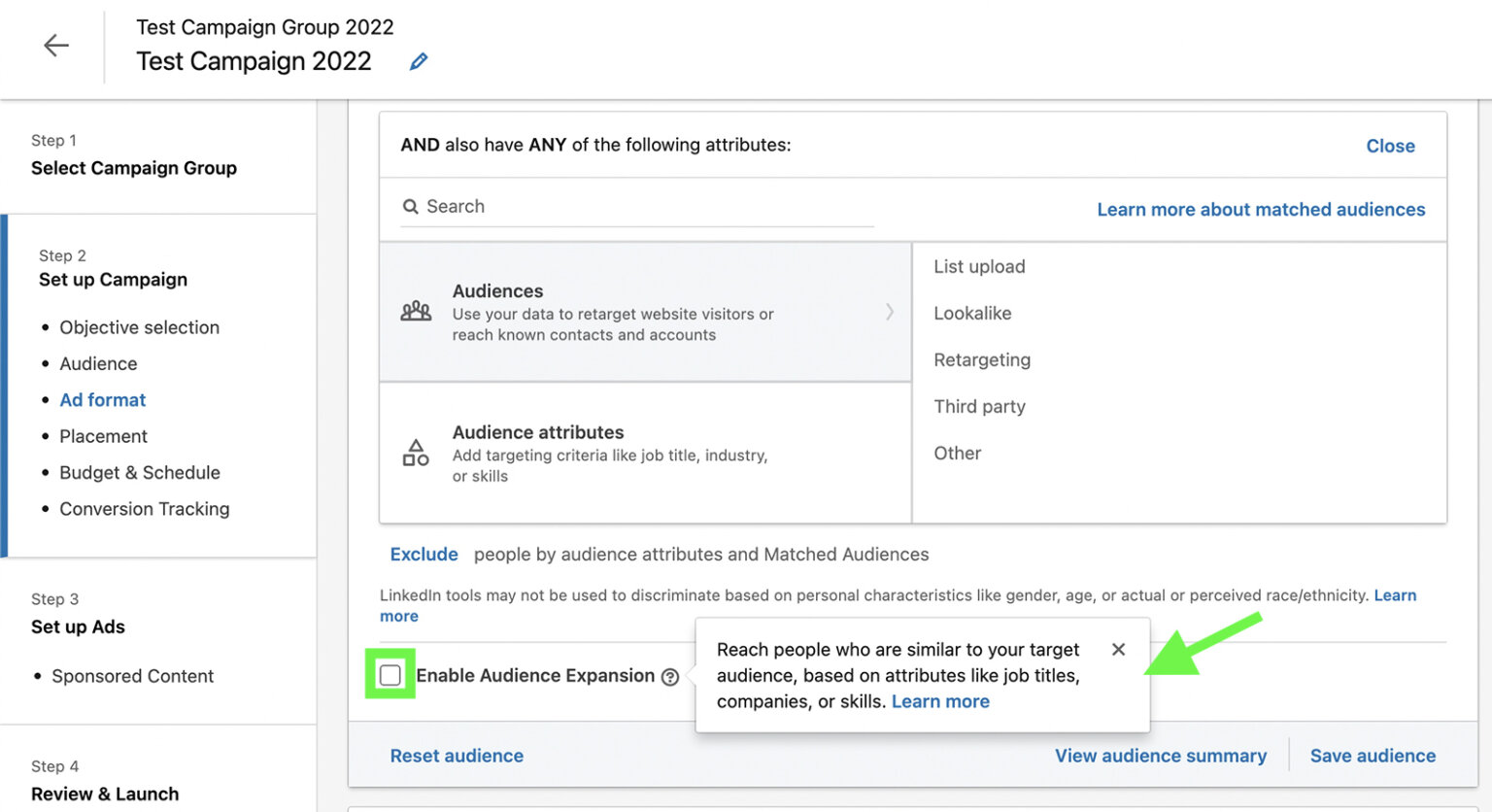The height and width of the screenshot is (812, 1492).
Task: Click the magnifier search icon
Action: [411, 207]
